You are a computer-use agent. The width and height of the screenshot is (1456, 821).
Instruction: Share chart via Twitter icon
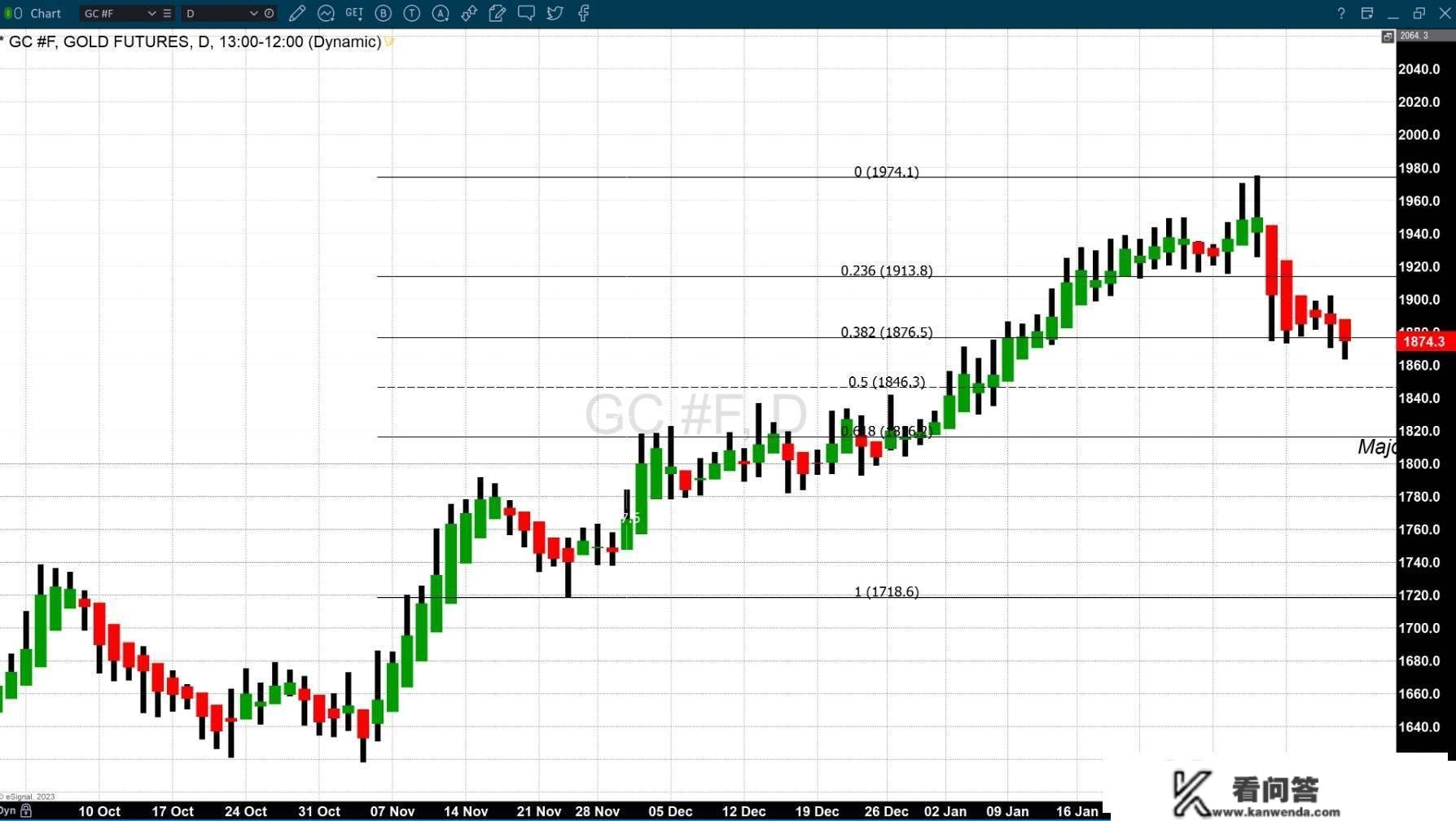tap(555, 13)
